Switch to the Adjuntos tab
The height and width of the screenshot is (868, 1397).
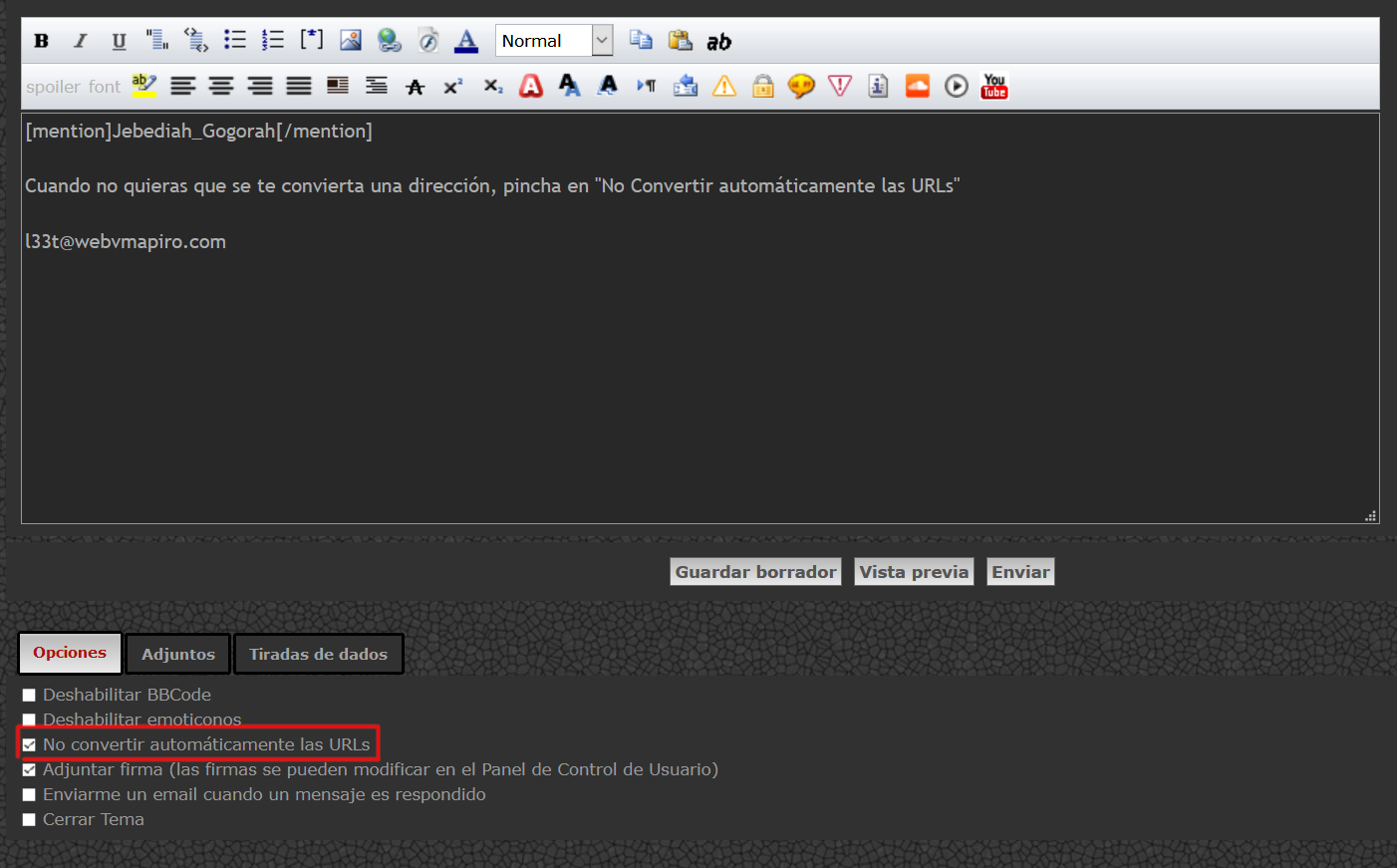point(178,655)
